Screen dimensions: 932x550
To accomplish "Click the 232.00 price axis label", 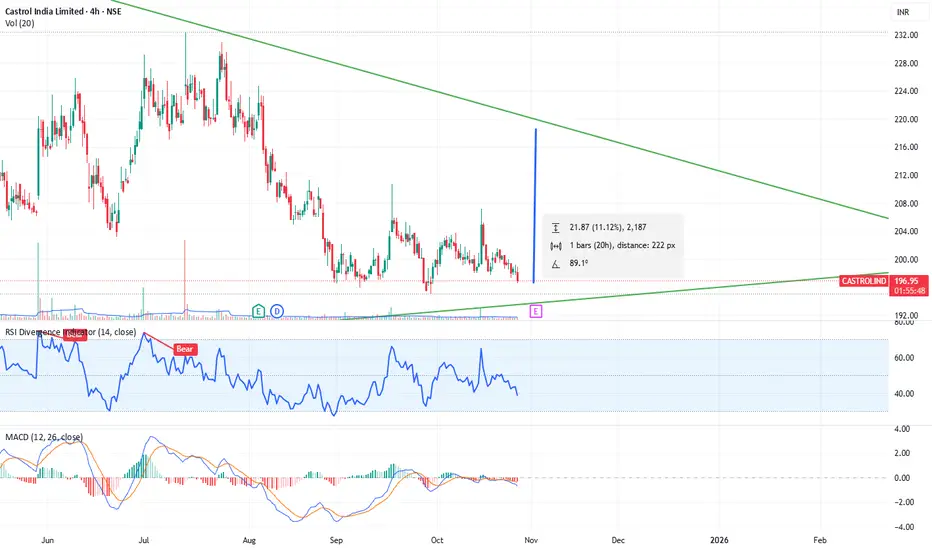I will 906,35.
